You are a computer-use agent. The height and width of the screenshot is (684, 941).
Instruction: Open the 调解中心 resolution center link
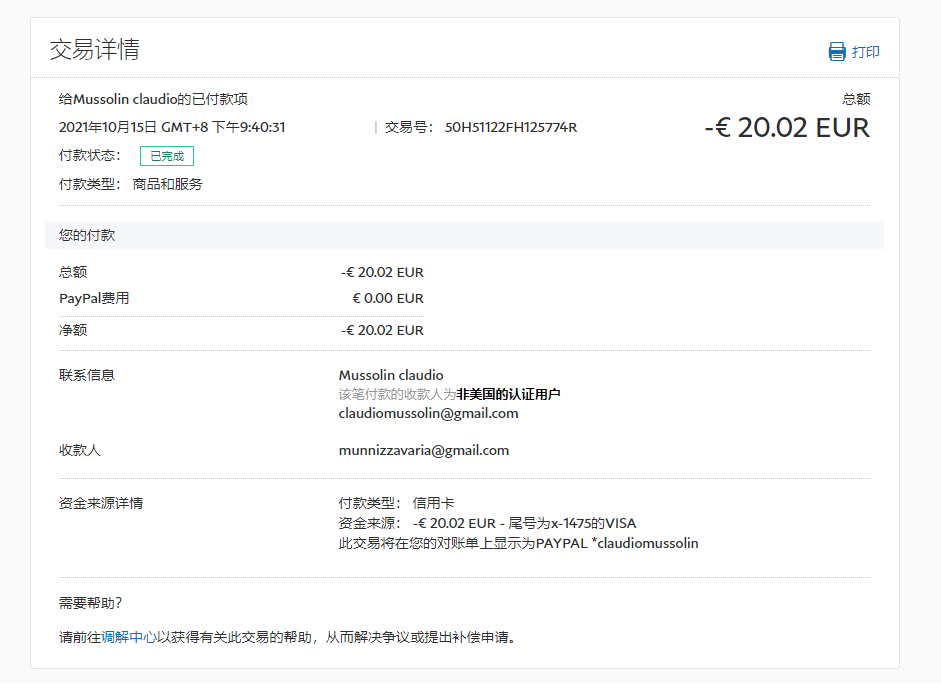click(x=128, y=637)
